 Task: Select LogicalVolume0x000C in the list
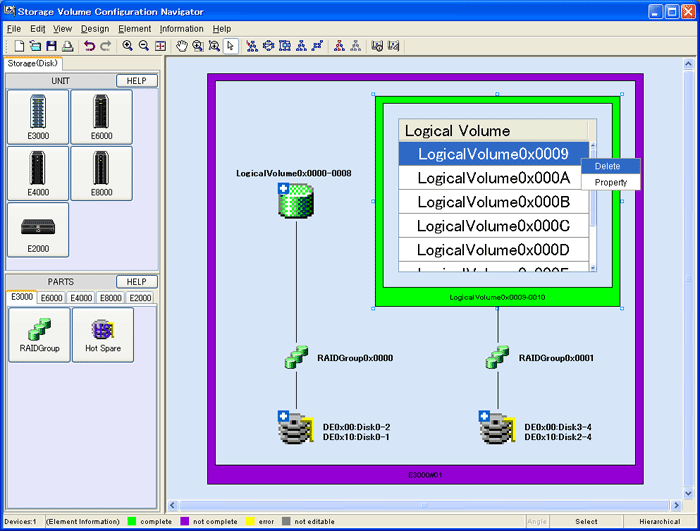tap(494, 226)
